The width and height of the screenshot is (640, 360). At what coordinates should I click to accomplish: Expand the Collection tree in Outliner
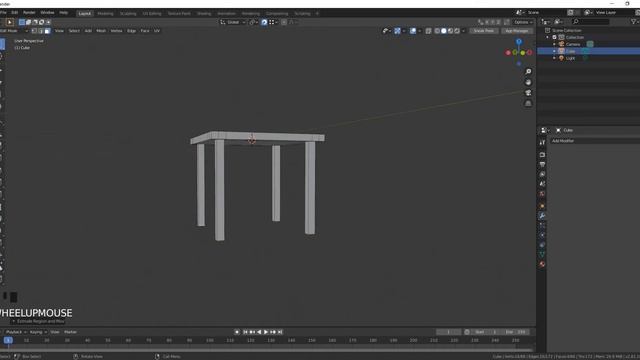pos(548,37)
